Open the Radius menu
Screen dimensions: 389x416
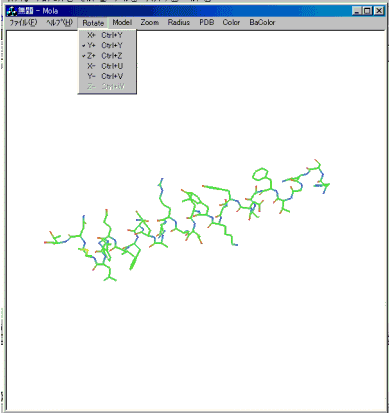click(x=179, y=22)
